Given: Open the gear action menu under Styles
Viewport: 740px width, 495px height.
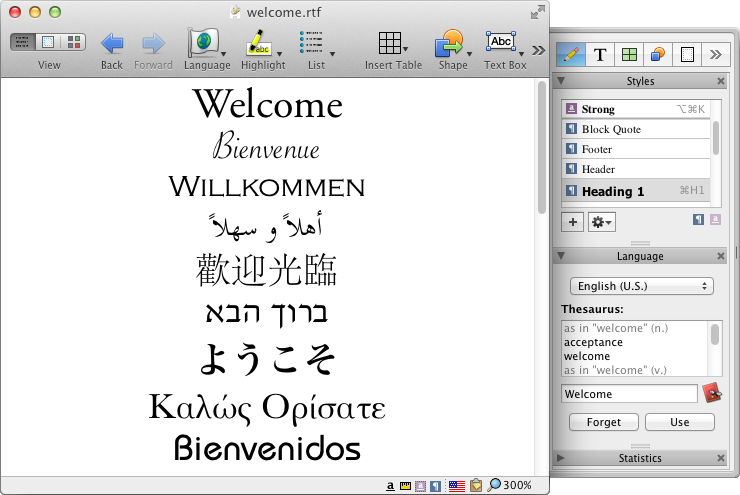Looking at the screenshot, I should 602,221.
